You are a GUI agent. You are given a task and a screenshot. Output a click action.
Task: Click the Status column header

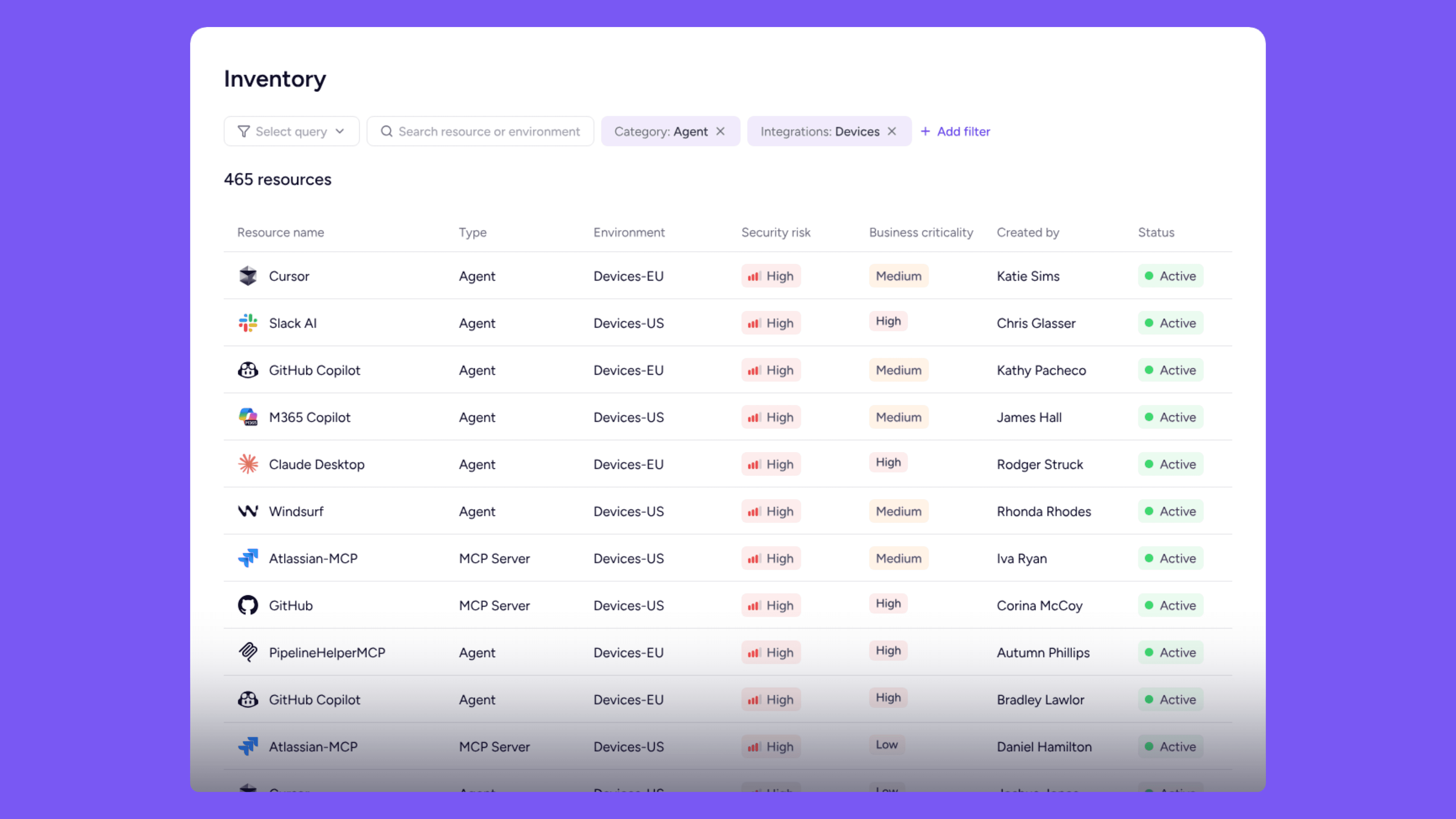click(1156, 232)
